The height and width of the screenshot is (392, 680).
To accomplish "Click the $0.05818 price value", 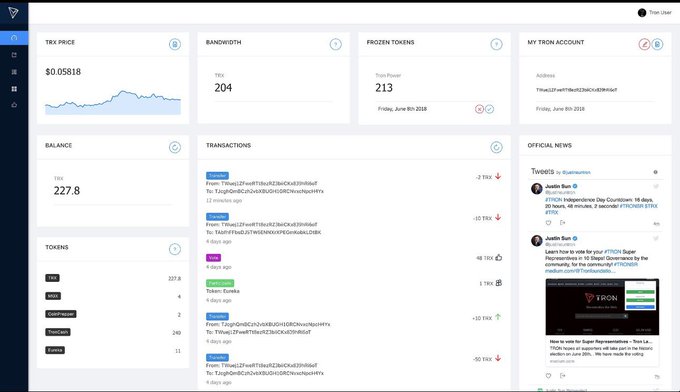I will pos(63,72).
